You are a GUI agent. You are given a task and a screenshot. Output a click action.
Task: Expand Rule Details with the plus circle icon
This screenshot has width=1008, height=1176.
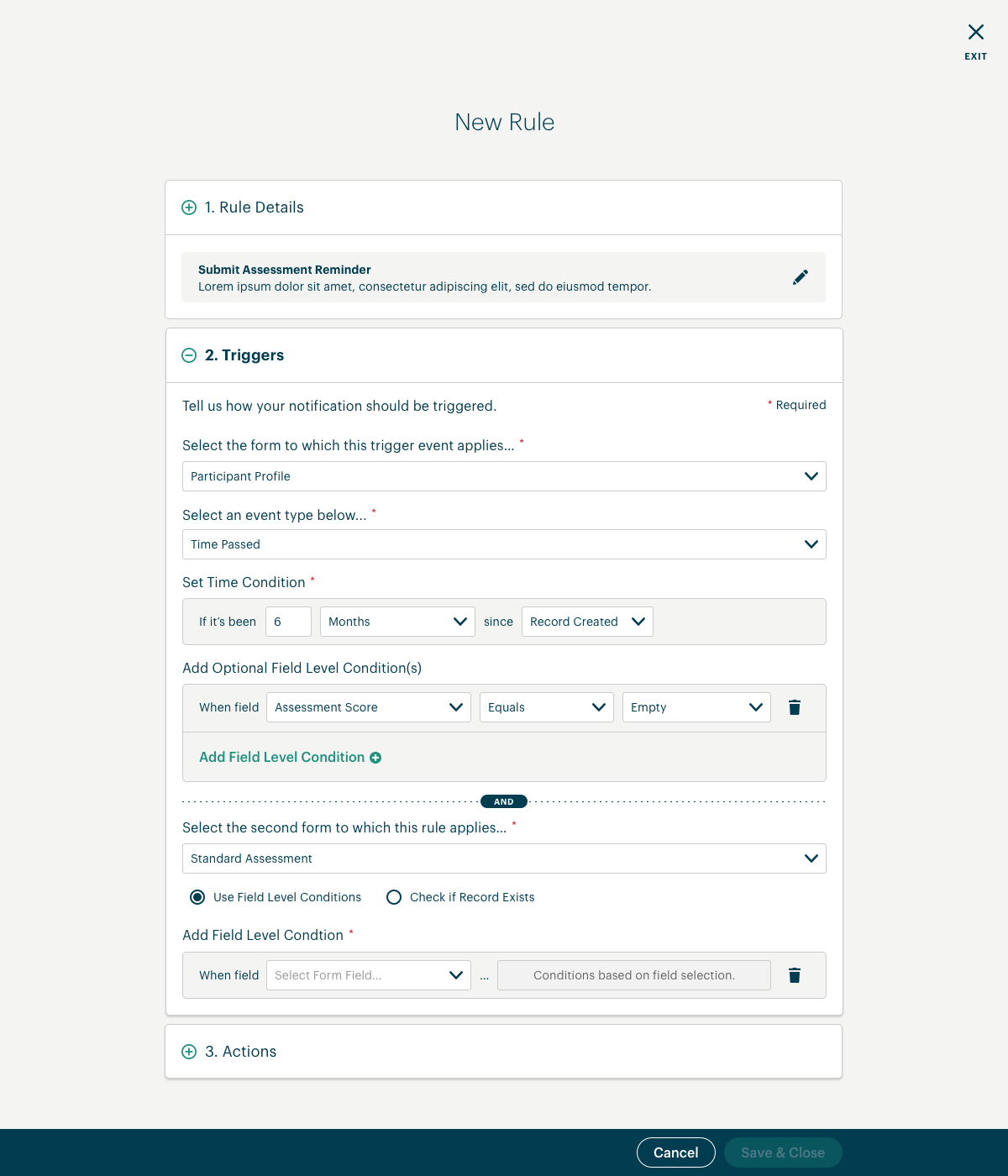point(189,207)
